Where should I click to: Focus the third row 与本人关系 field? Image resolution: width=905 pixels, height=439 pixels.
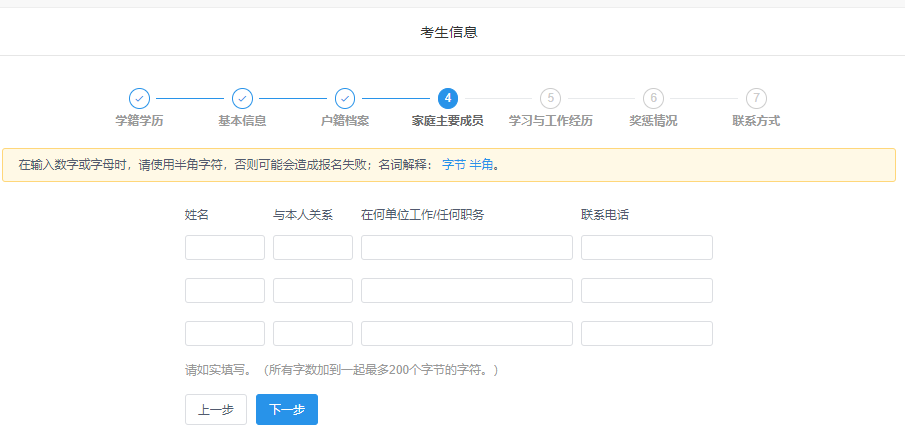pyautogui.click(x=313, y=333)
